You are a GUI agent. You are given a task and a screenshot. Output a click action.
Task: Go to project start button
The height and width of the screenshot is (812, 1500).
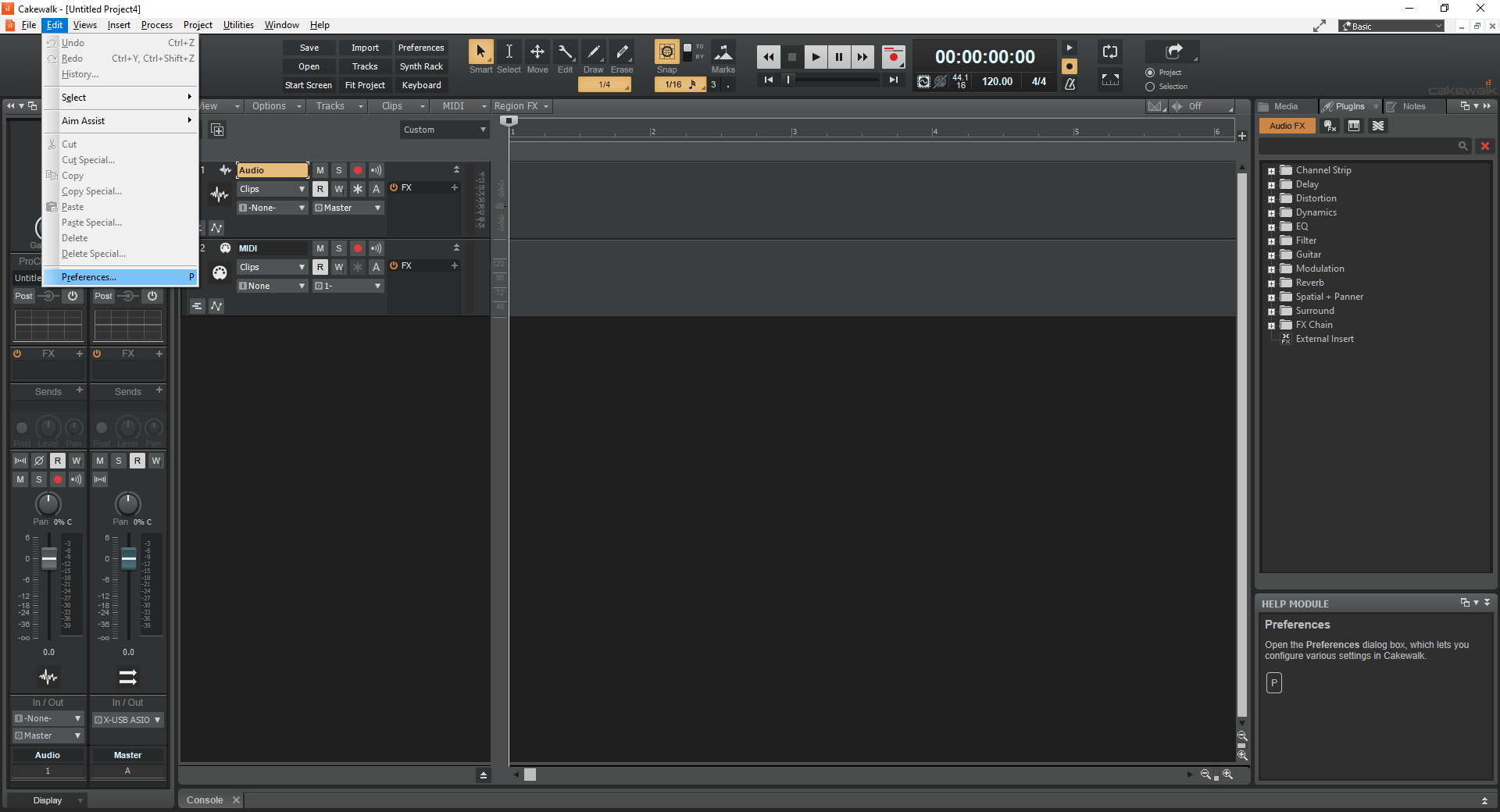click(x=769, y=80)
